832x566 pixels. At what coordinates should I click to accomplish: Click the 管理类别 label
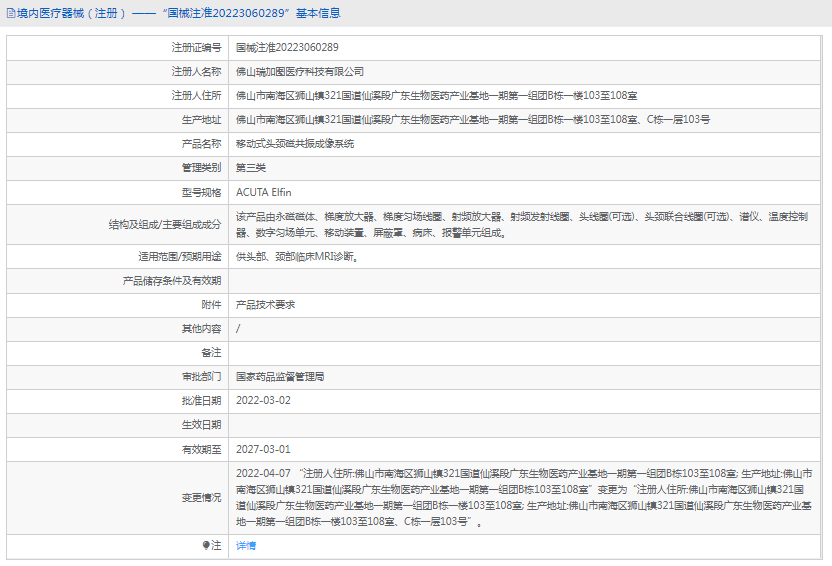pos(201,168)
